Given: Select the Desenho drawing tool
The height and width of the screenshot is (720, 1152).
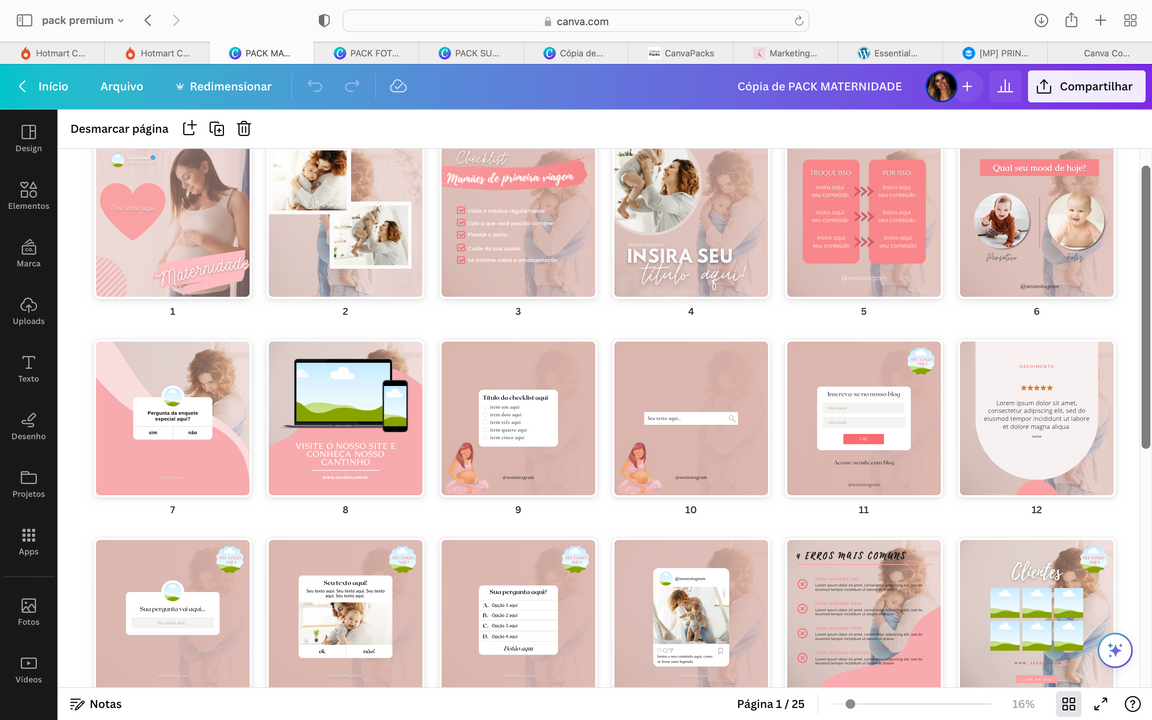Looking at the screenshot, I should click(28, 425).
